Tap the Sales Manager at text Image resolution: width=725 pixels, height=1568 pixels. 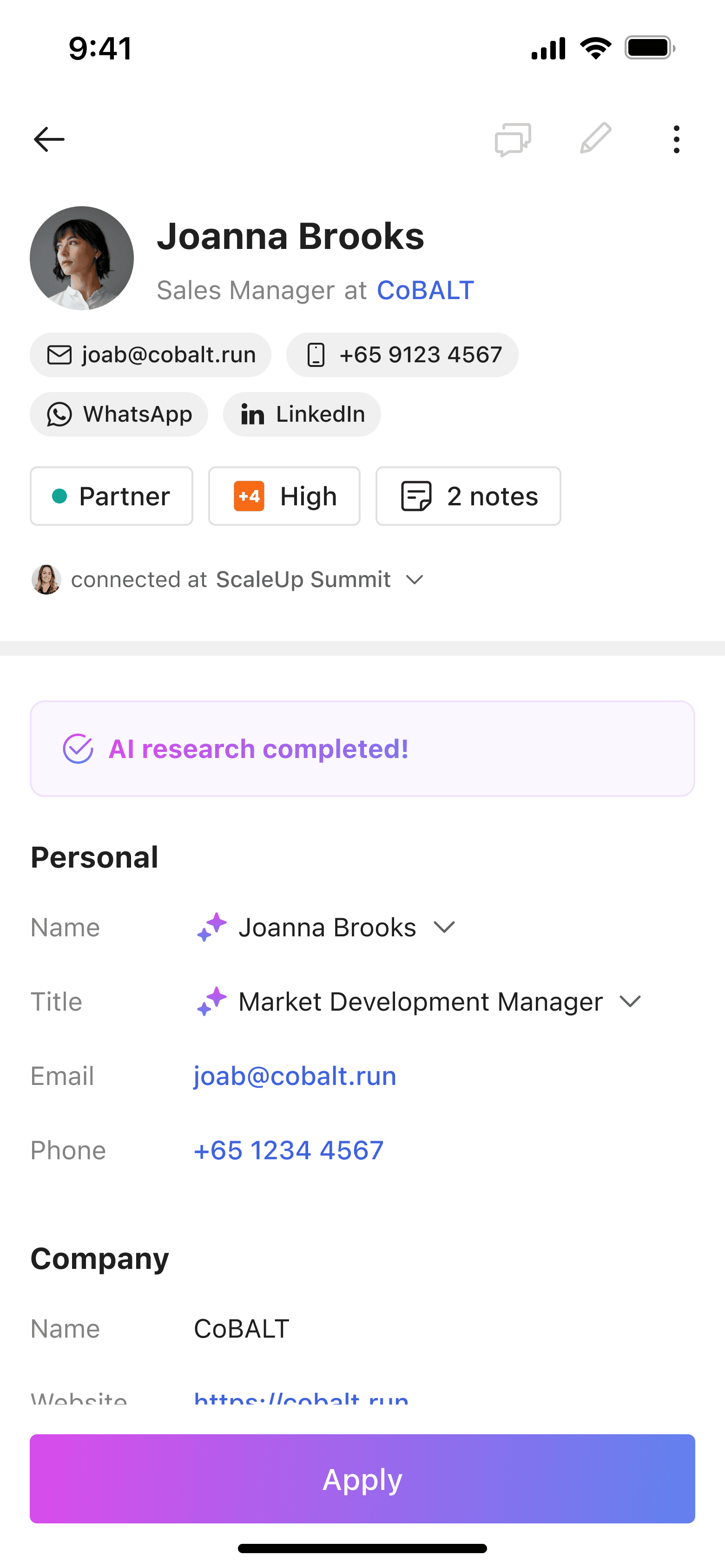point(261,290)
